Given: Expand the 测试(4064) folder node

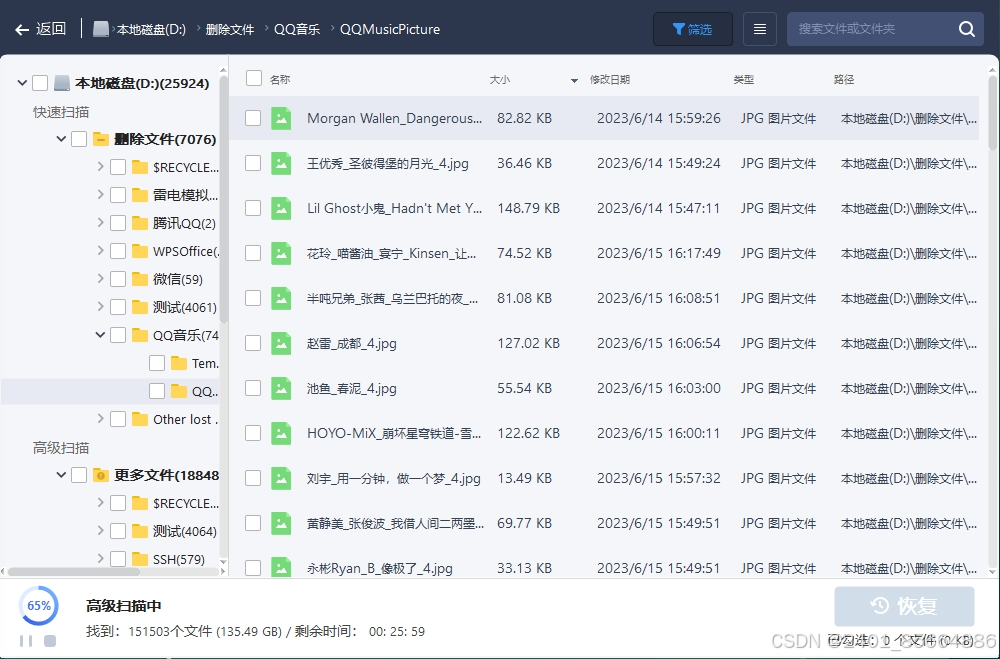Looking at the screenshot, I should (x=100, y=531).
